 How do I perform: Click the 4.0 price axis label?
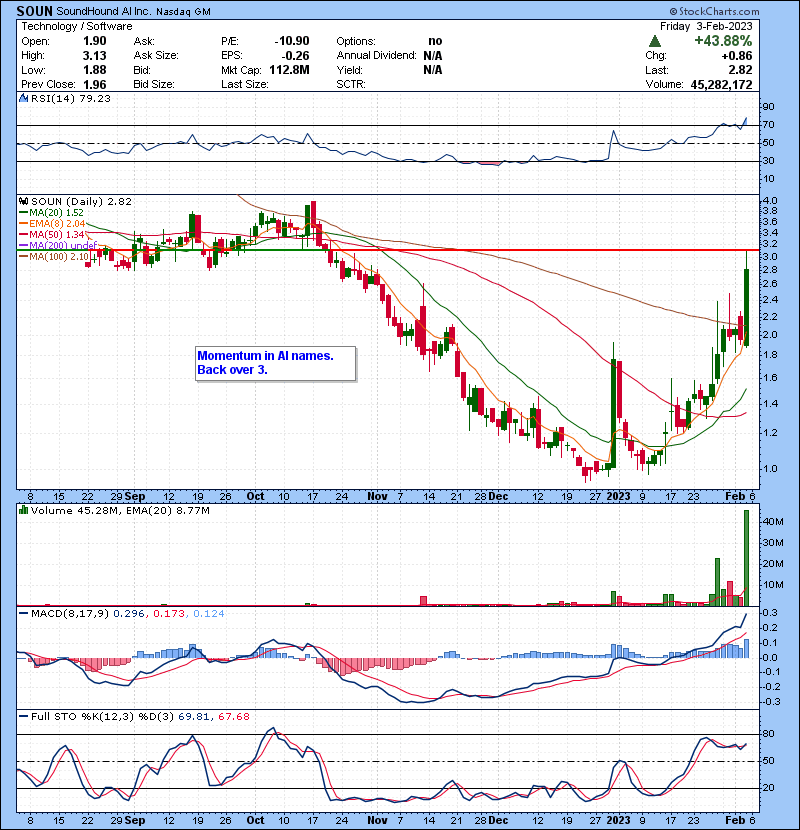click(770, 201)
